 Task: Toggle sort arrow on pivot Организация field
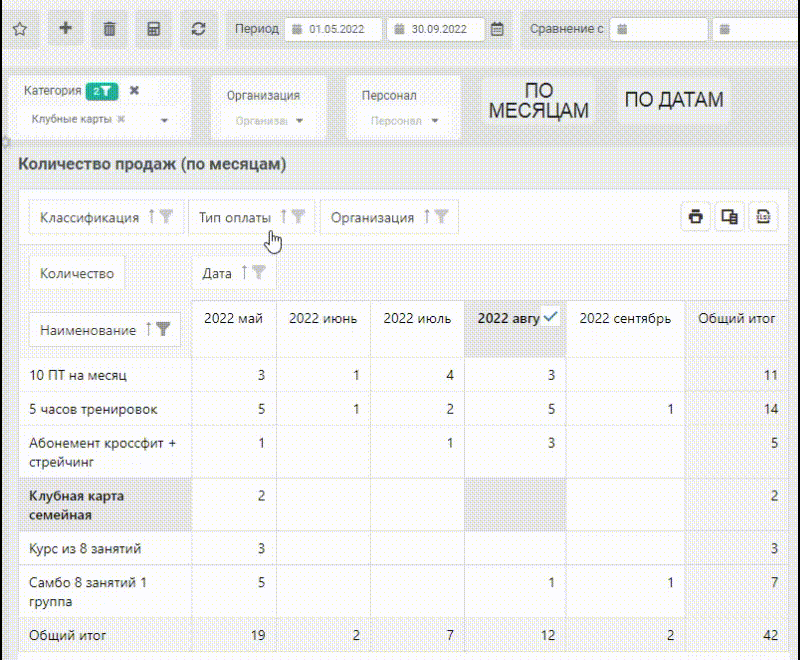[427, 217]
